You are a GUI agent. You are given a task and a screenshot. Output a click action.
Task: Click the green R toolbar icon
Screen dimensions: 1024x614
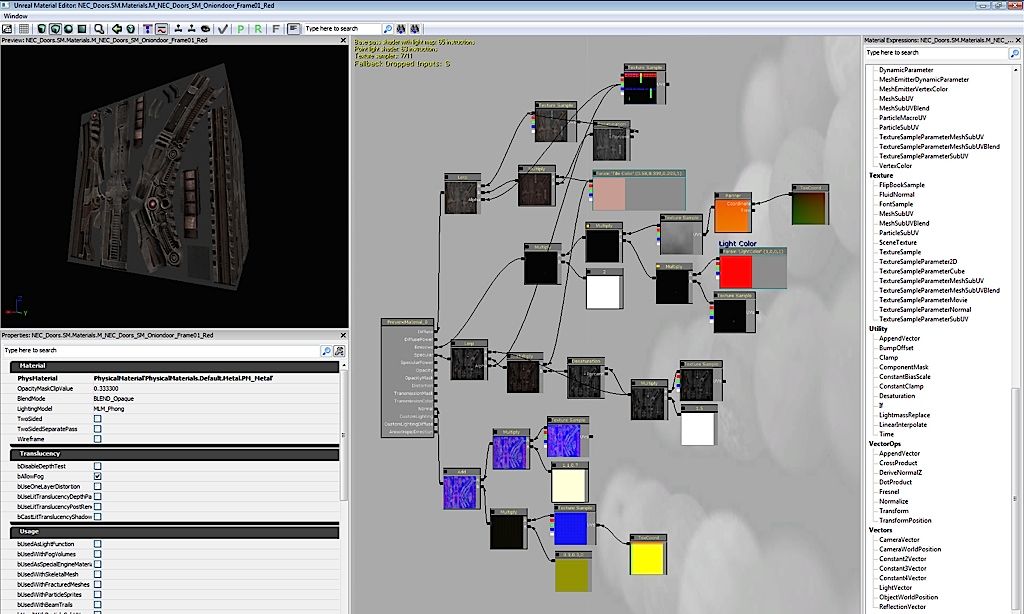coord(258,29)
